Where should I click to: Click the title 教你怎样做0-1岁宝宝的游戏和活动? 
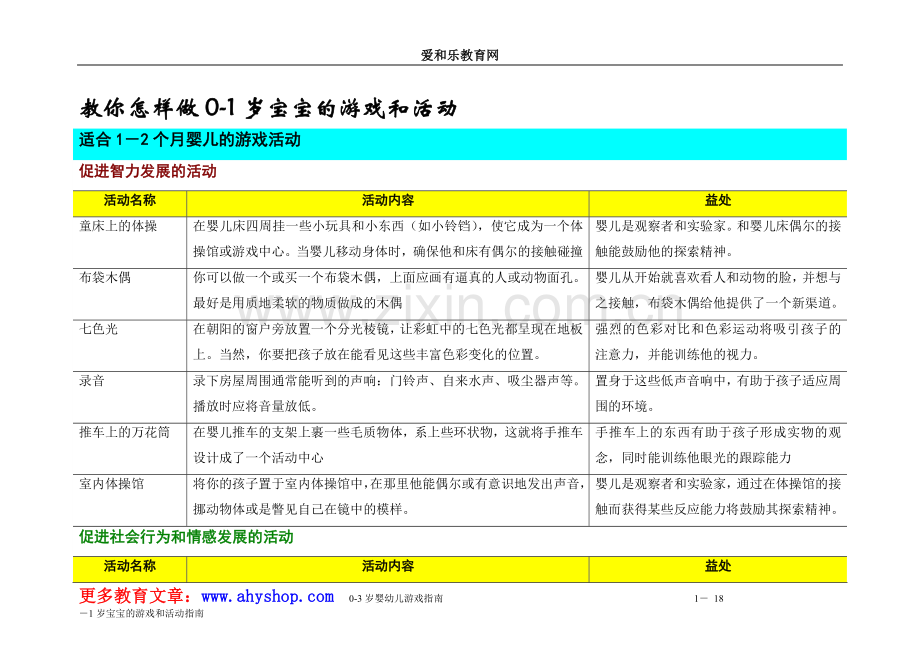[268, 108]
